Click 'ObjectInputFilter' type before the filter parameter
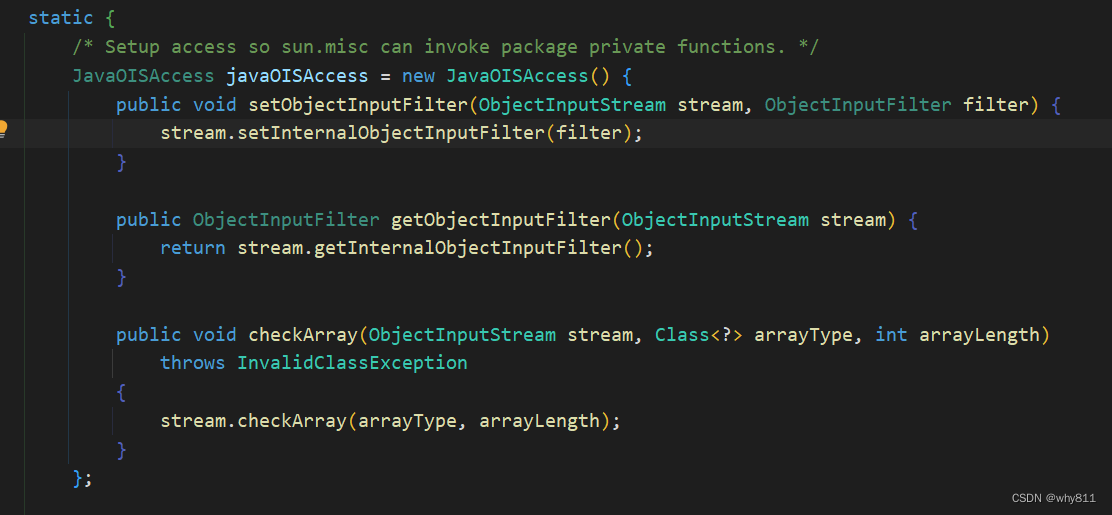 tap(857, 105)
